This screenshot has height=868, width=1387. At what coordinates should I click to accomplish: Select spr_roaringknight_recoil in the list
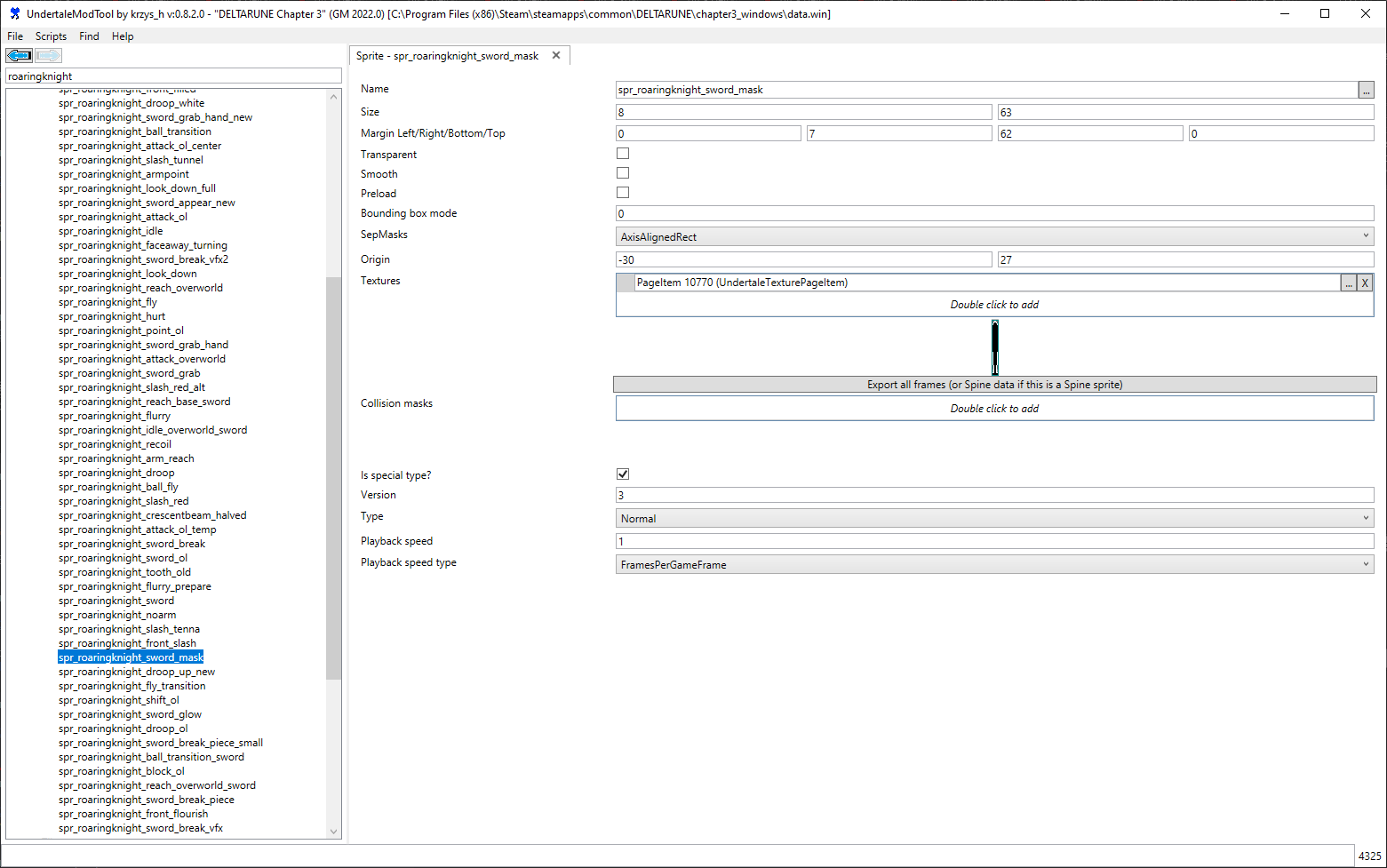115,444
